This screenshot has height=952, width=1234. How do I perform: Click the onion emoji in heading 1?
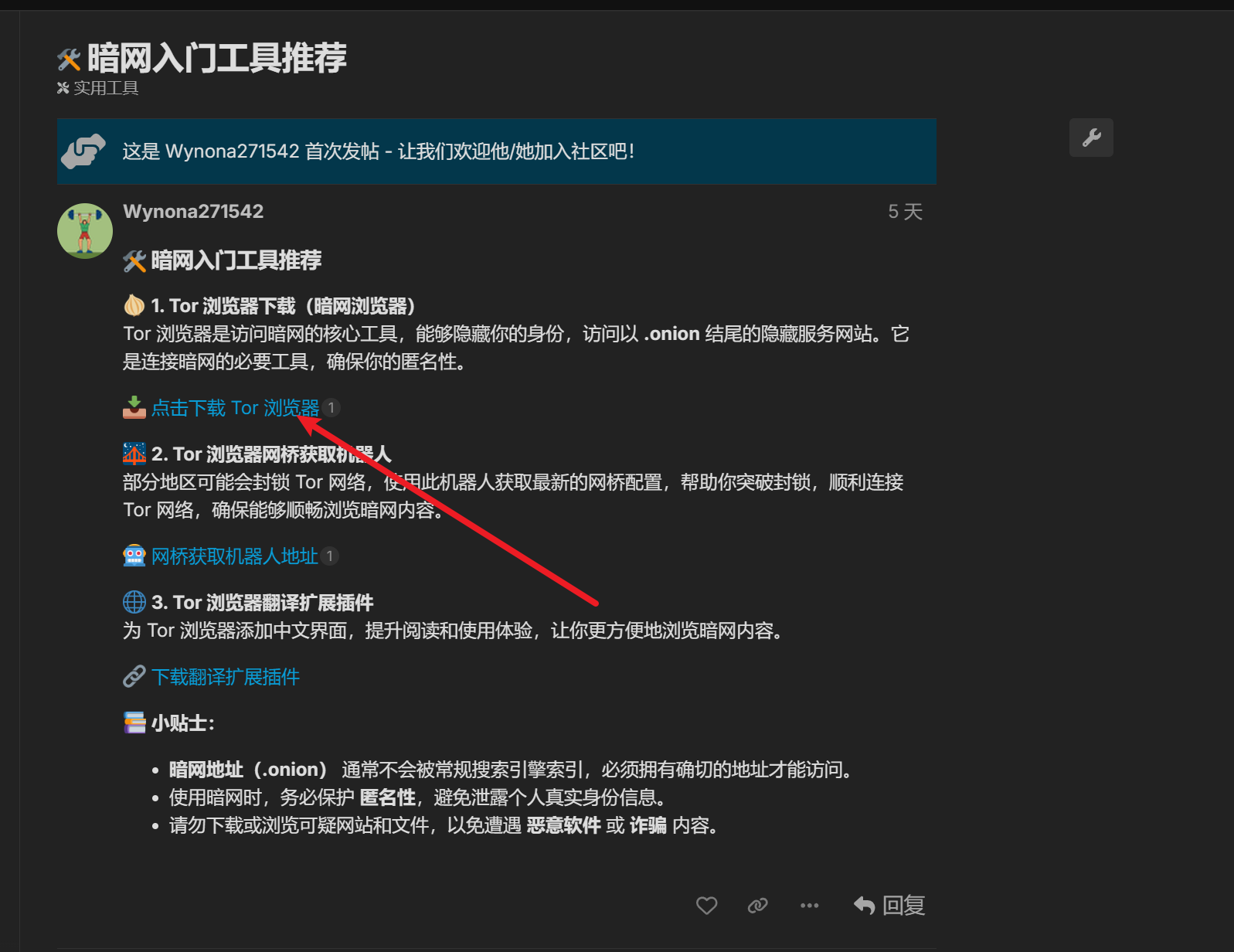pyautogui.click(x=134, y=305)
